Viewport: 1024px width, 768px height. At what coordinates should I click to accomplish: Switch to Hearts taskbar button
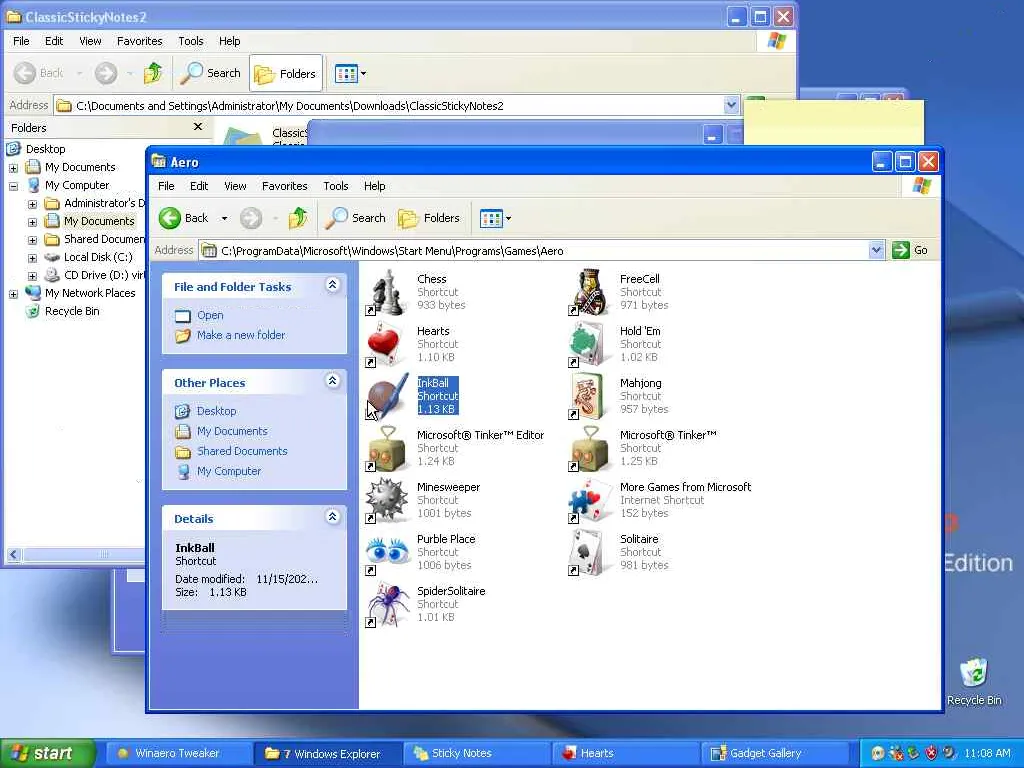(624, 753)
